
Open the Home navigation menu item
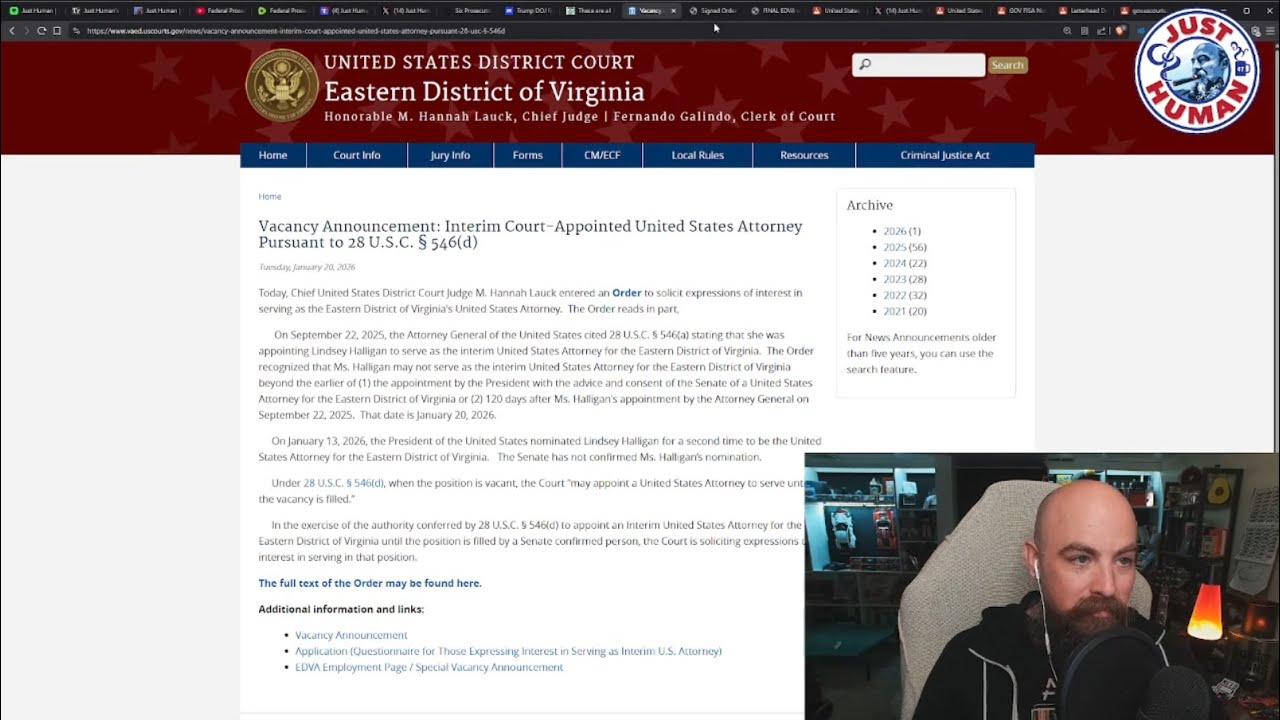273,155
